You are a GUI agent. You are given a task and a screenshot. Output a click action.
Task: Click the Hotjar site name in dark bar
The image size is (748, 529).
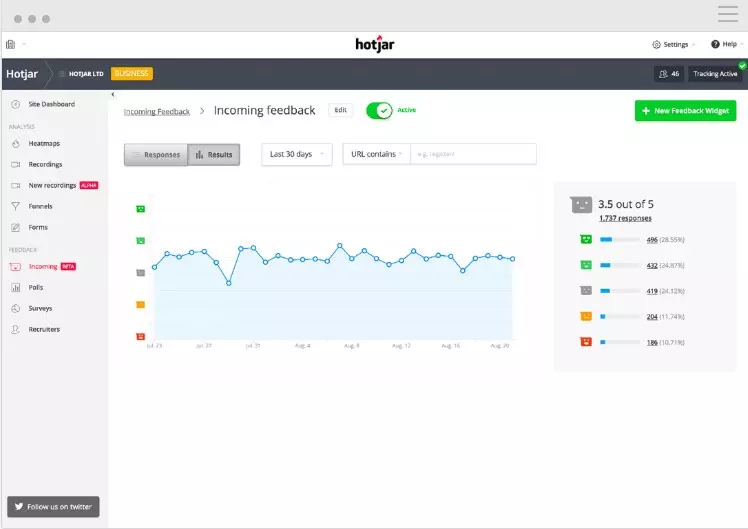pyautogui.click(x=22, y=74)
